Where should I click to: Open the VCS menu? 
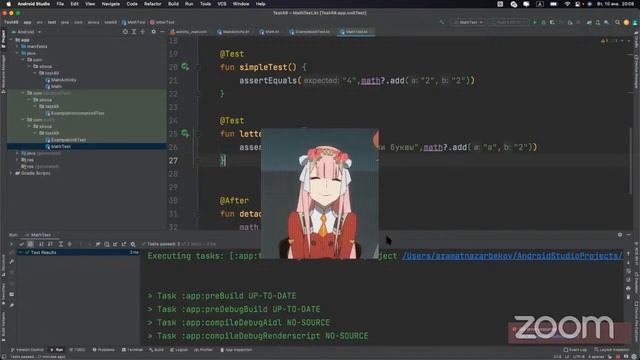tap(222, 4)
